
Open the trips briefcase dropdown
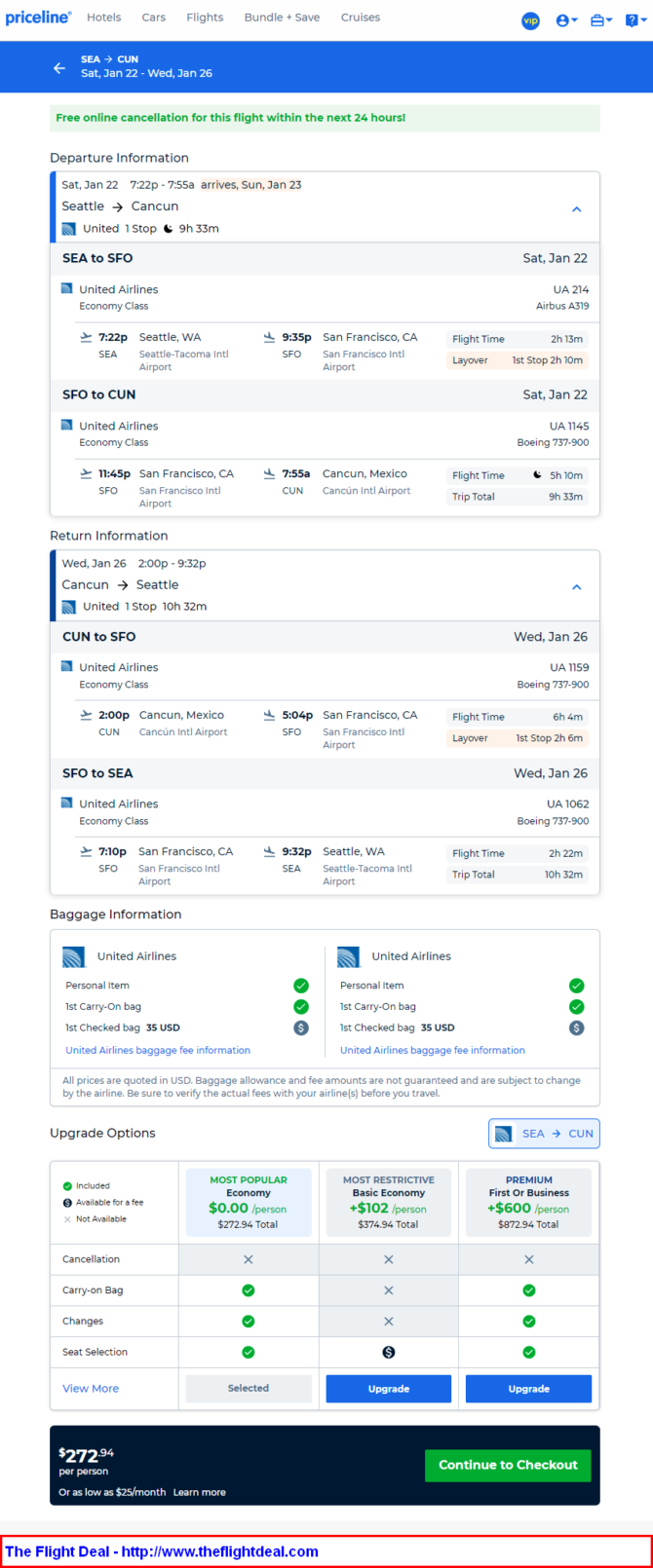[601, 19]
